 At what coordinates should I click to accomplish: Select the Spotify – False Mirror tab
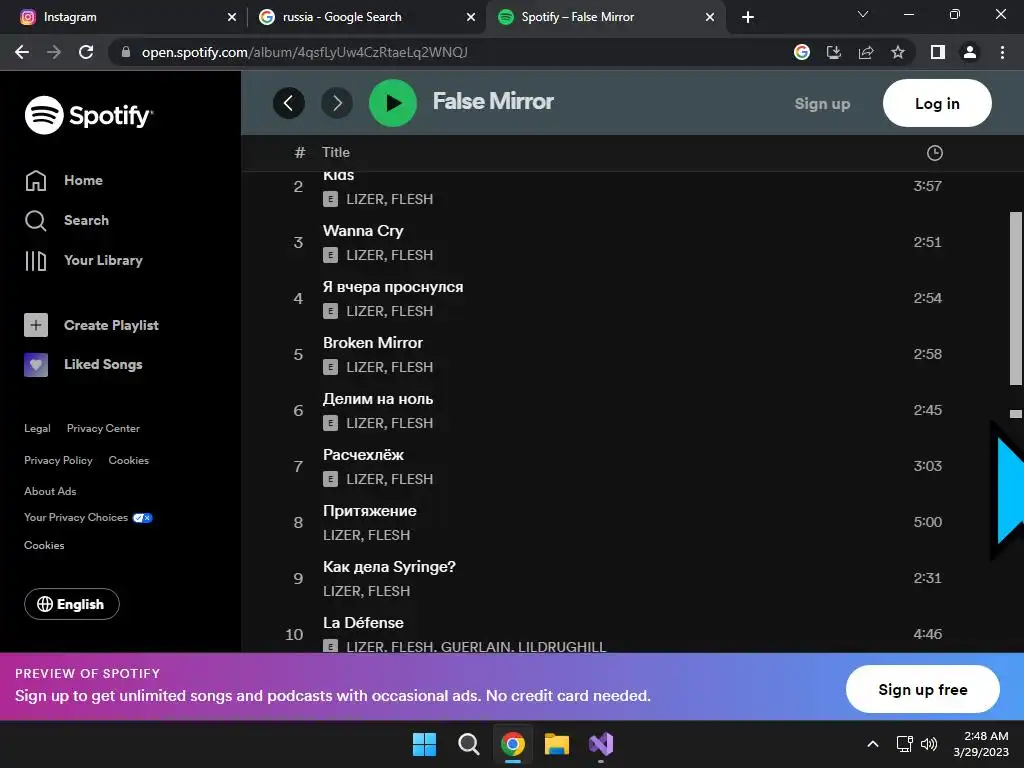click(605, 17)
